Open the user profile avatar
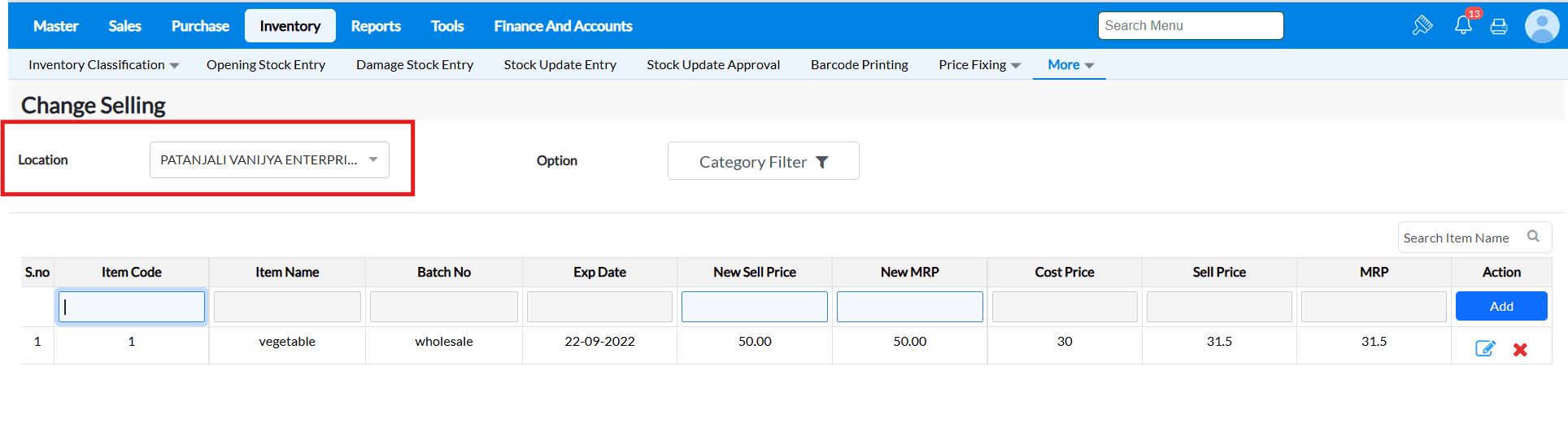The image size is (1568, 428). point(1541,26)
